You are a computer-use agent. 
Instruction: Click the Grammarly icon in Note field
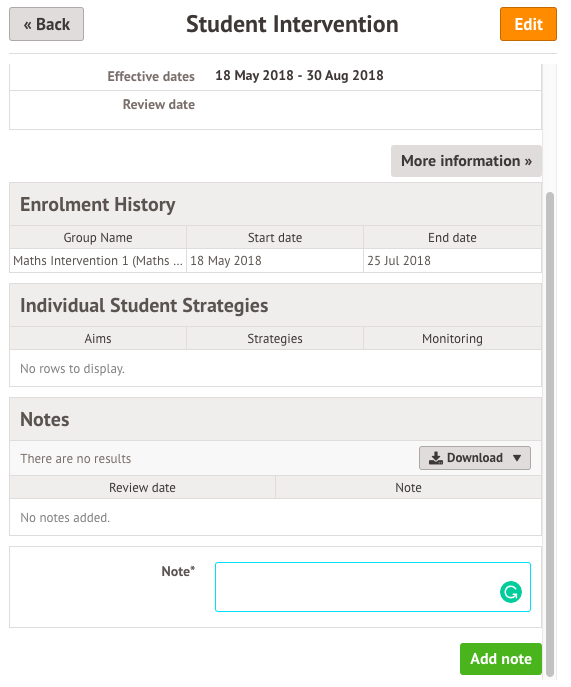511,592
